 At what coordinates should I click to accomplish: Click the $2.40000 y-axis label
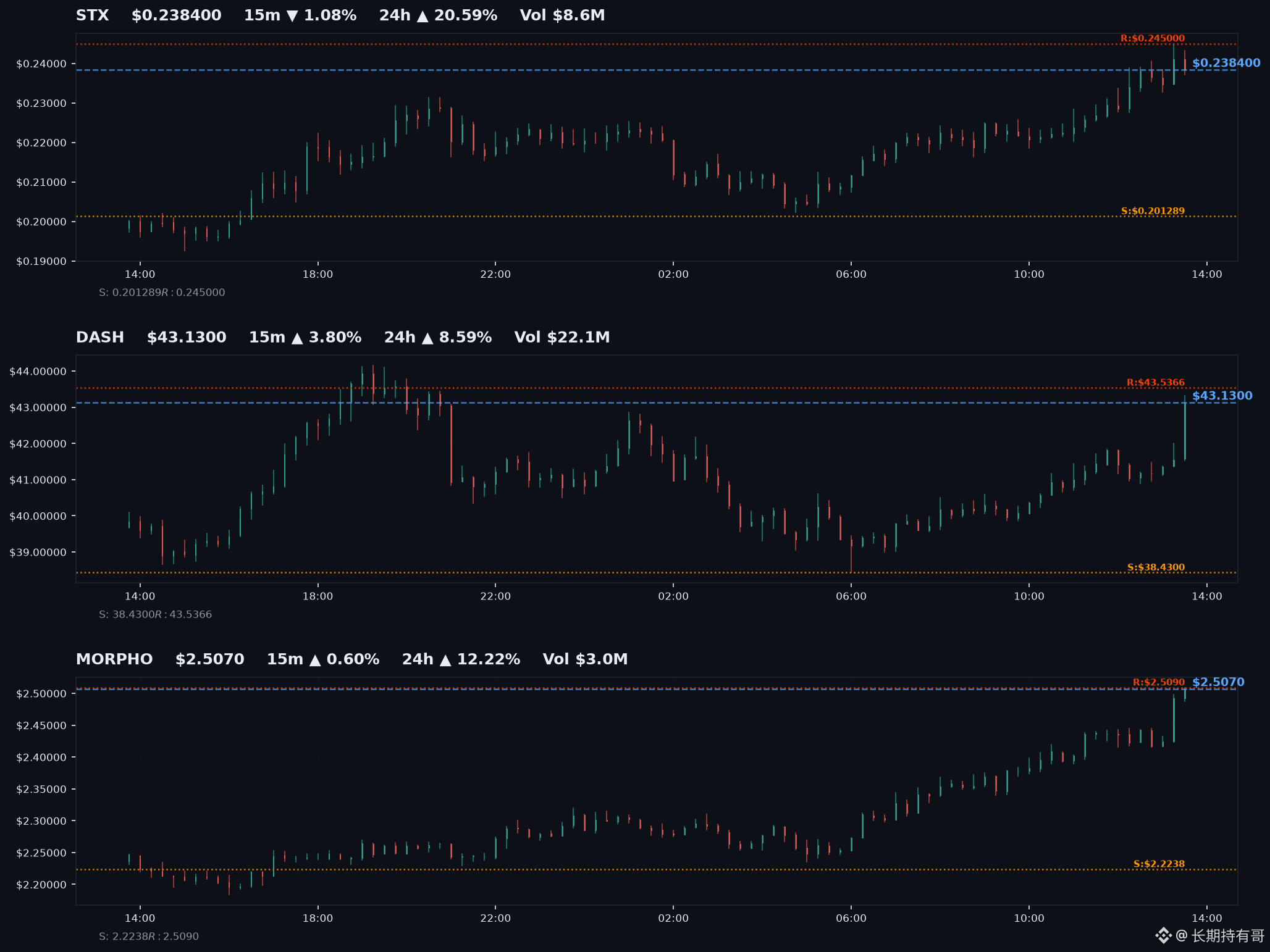[41, 758]
